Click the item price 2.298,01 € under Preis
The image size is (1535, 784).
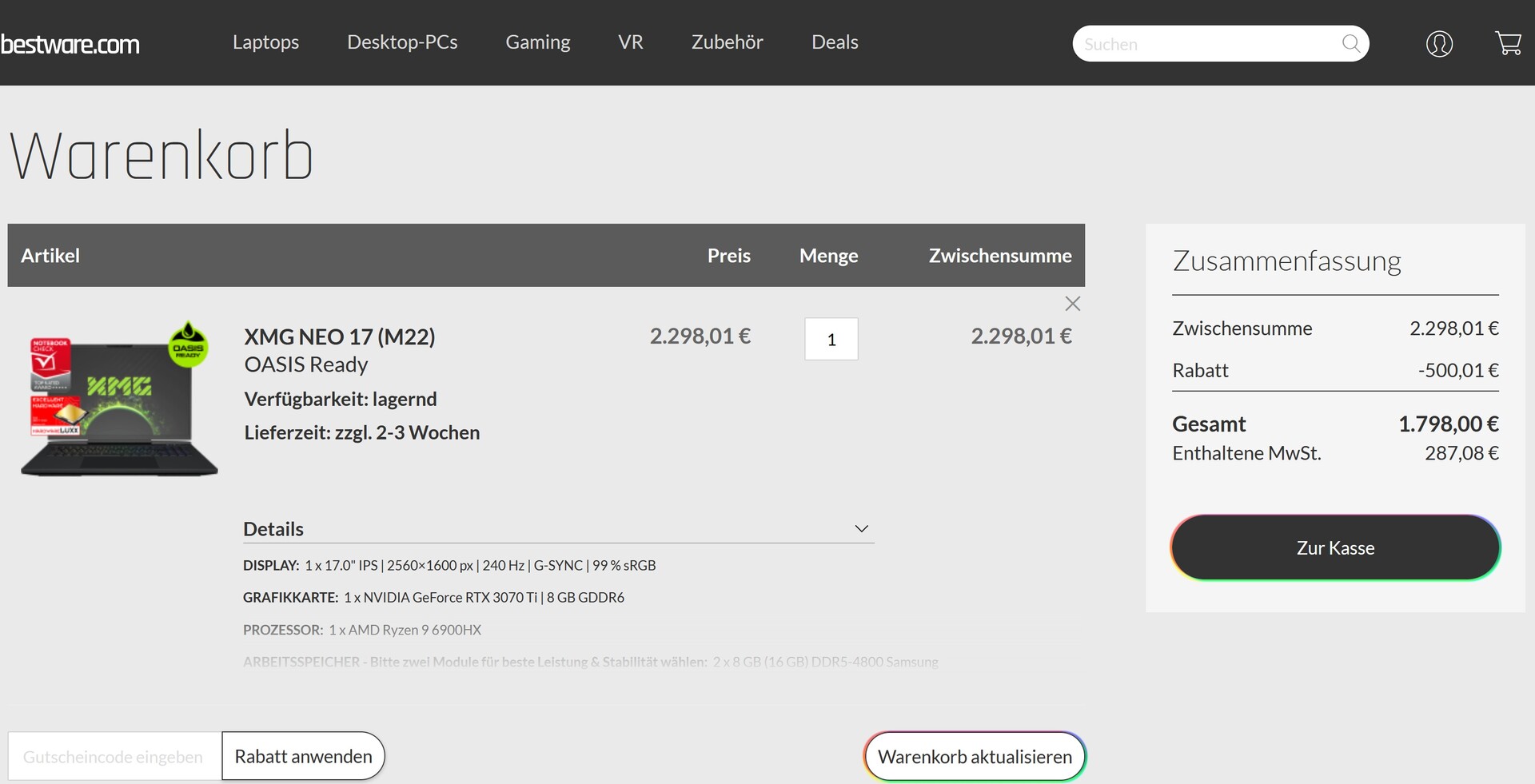point(700,336)
